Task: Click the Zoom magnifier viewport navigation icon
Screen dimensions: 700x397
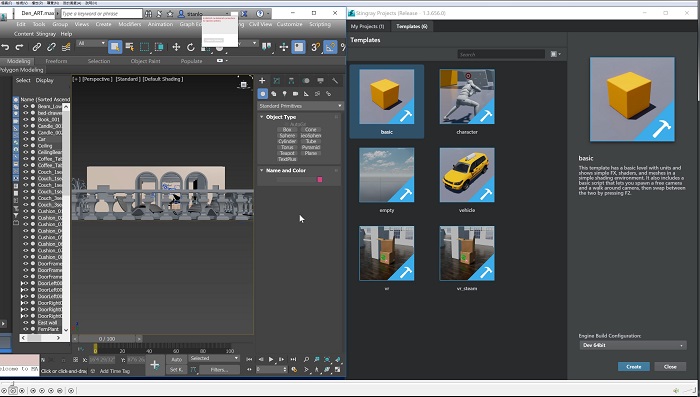Action: [x=306, y=359]
